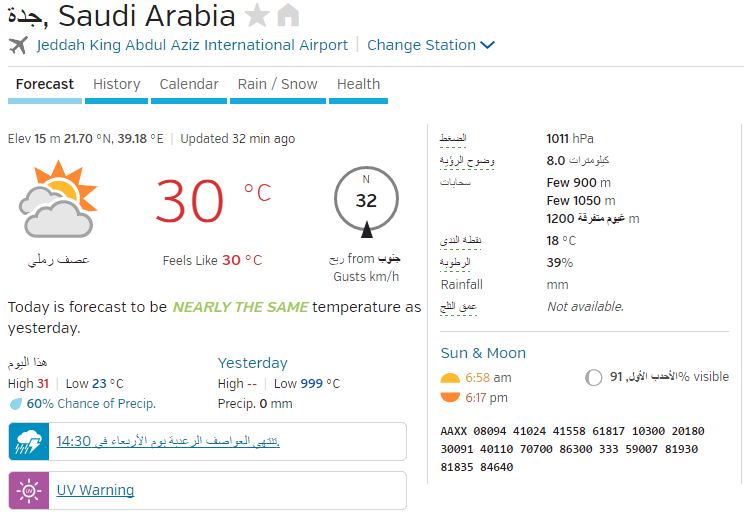
Task: Click the airplane station icon
Action: [x=18, y=45]
